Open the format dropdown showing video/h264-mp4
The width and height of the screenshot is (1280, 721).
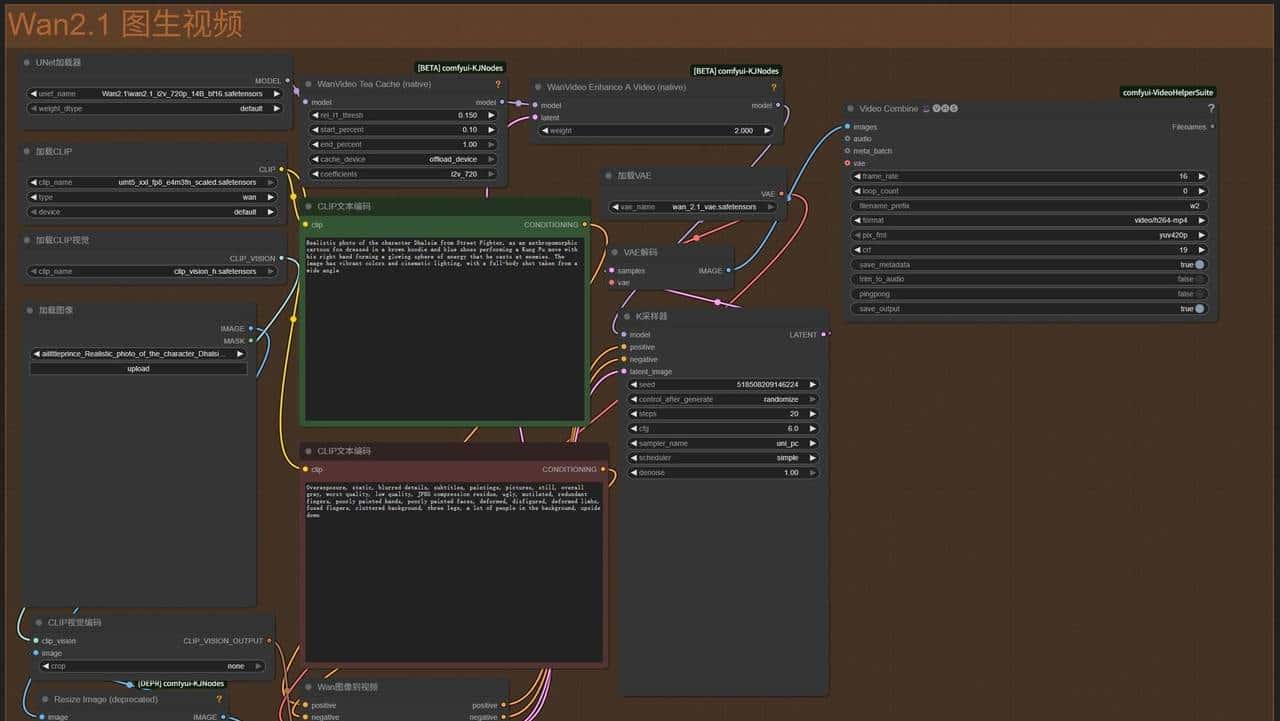(x=1029, y=220)
